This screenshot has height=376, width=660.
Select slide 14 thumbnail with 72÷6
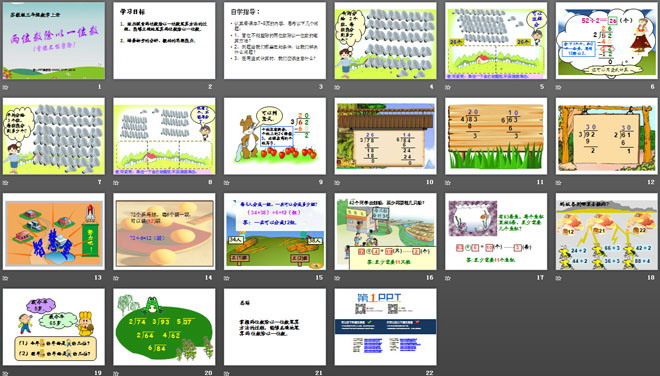pos(164,232)
